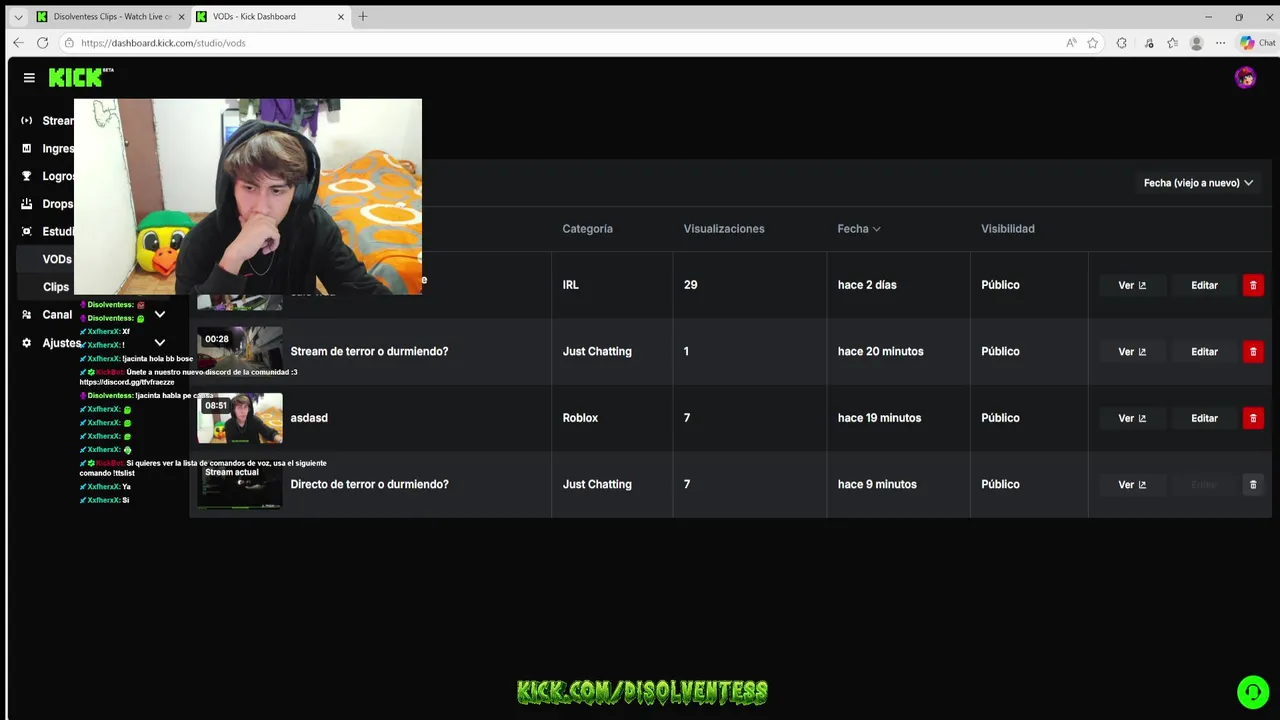Open the 'Fecha (viejo a nuevo)' sort dropdown

1198,183
